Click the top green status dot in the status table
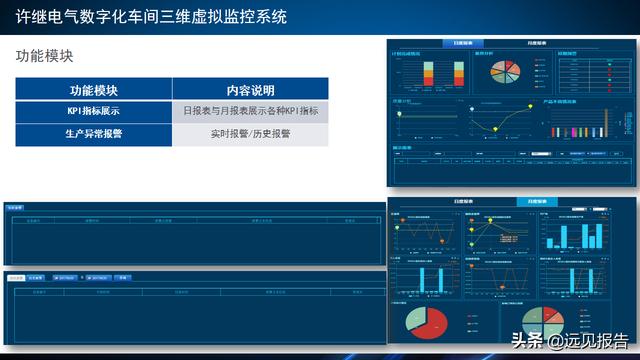This screenshot has height=360, width=640. [x=610, y=64]
